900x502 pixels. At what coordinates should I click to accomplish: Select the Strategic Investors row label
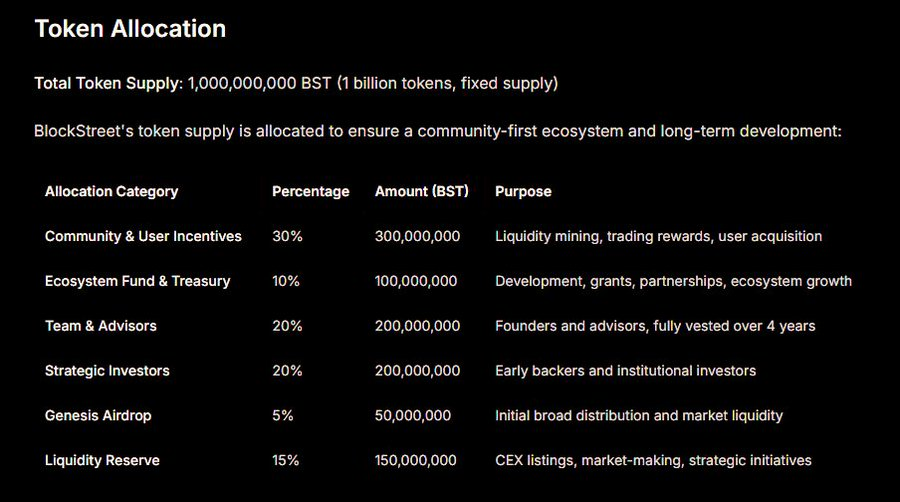(x=107, y=371)
